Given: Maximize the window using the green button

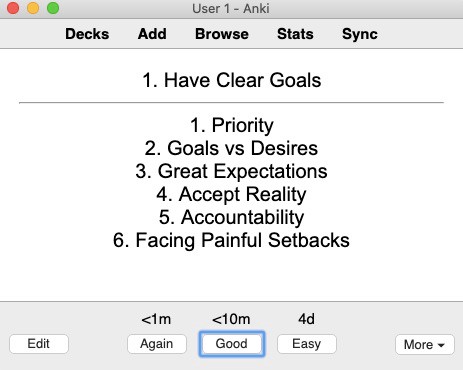Looking at the screenshot, I should [53, 8].
